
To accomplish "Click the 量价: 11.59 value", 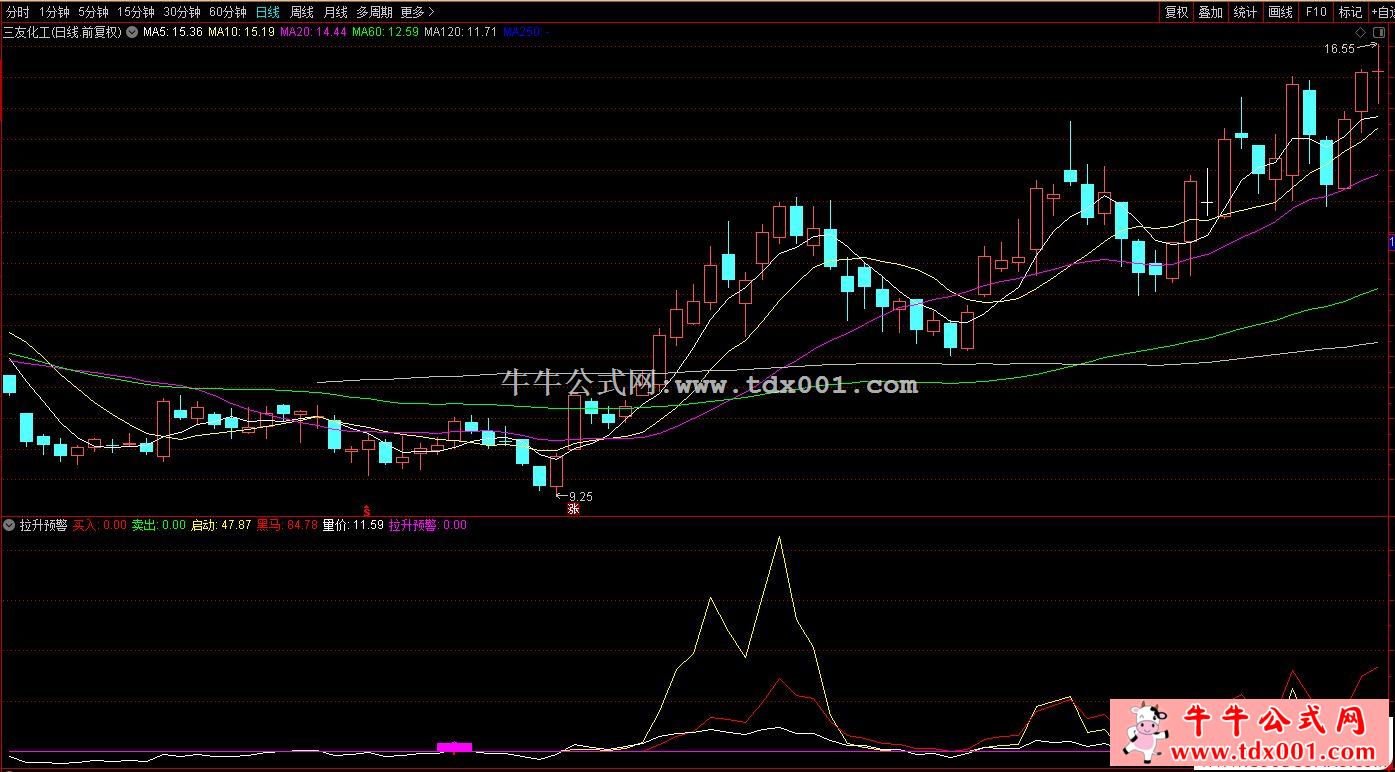I will pos(353,525).
